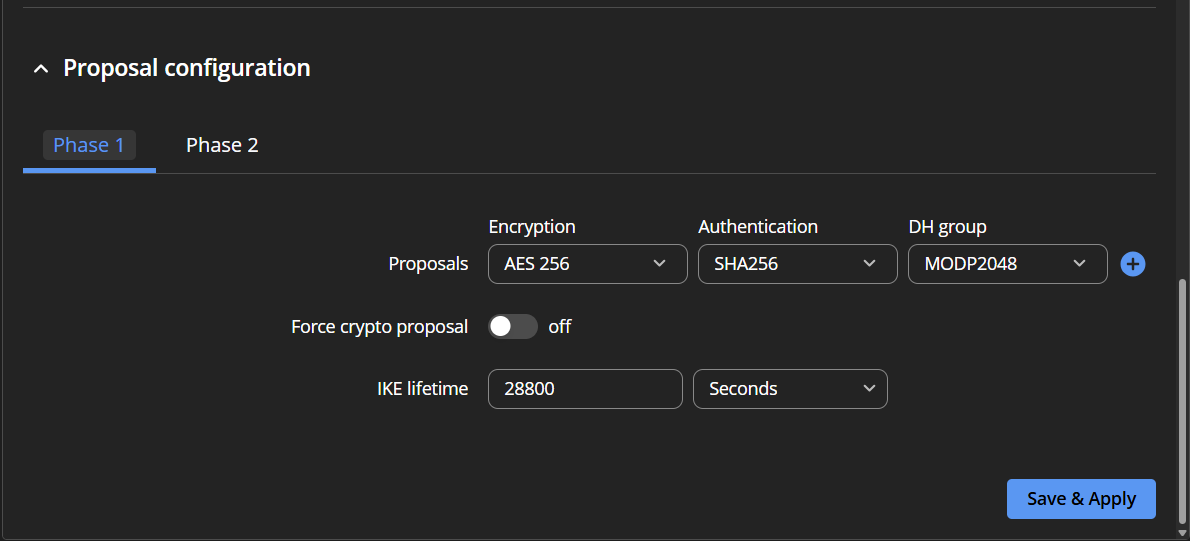Open the AES 256 encryption dropdown
The width and height of the screenshot is (1190, 541).
point(587,264)
